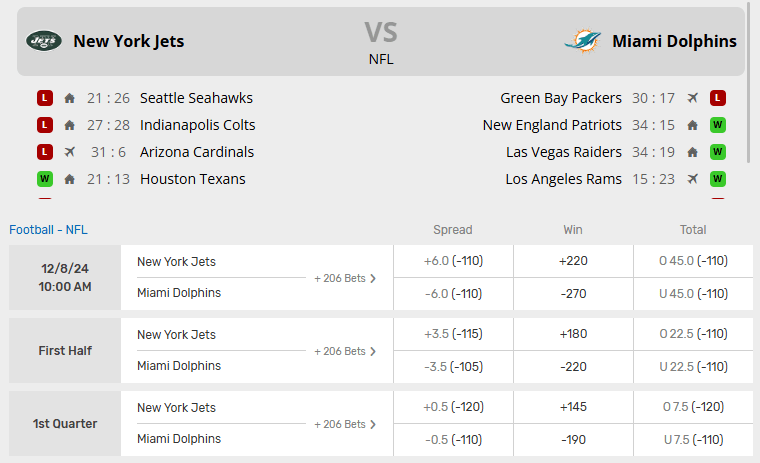
Task: Expand the 206 Bets chevron for First Half
Action: 373,351
